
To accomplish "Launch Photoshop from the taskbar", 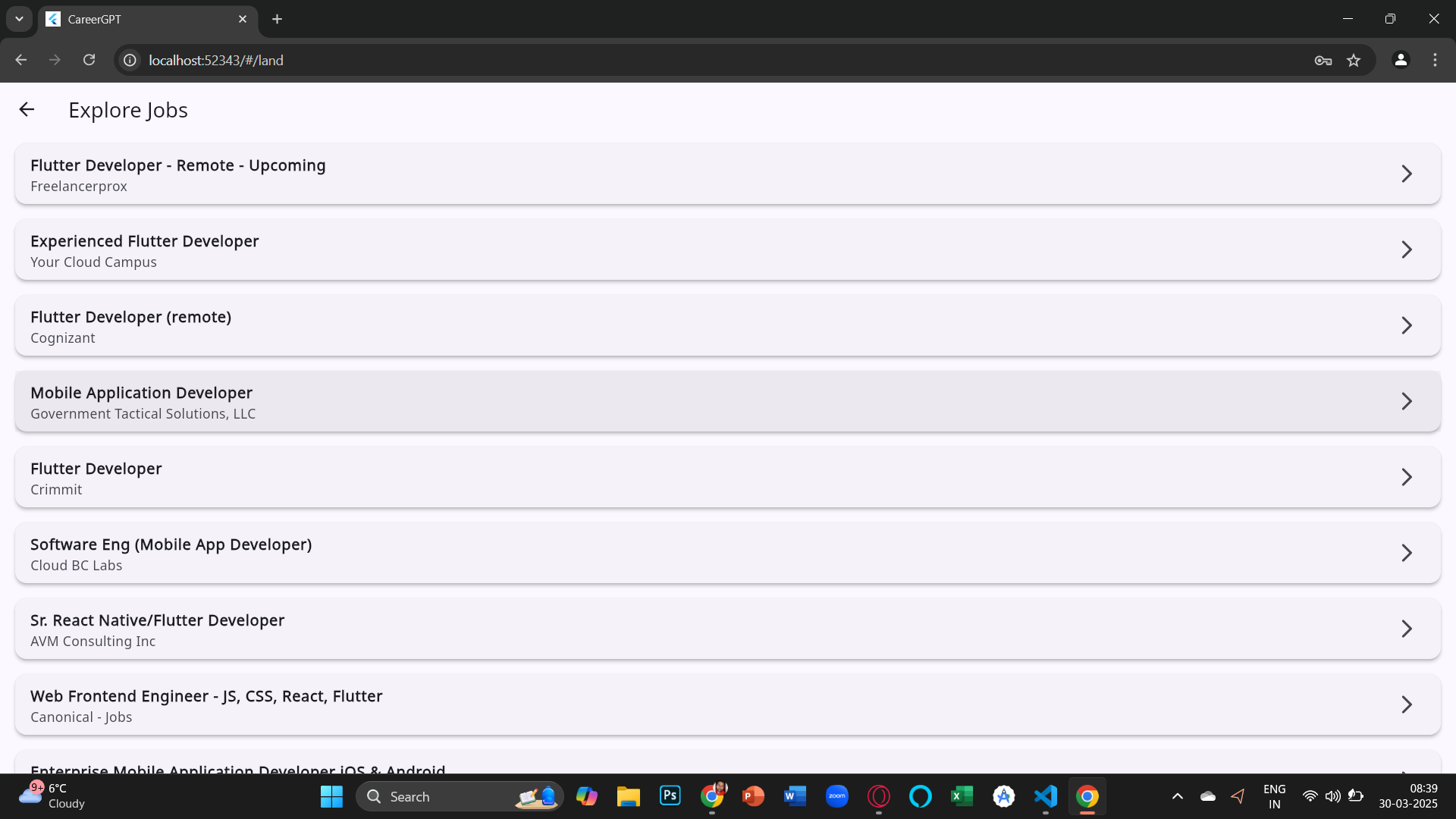I will pos(670,796).
